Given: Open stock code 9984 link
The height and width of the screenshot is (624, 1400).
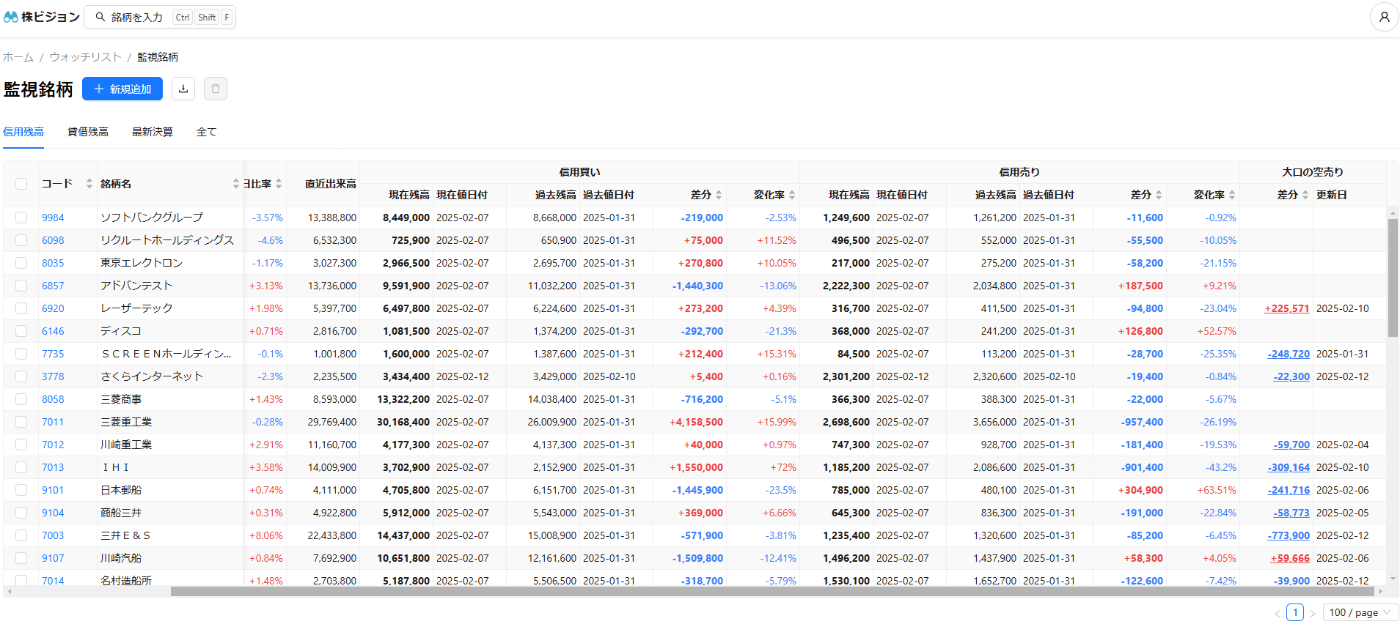Looking at the screenshot, I should (53, 217).
